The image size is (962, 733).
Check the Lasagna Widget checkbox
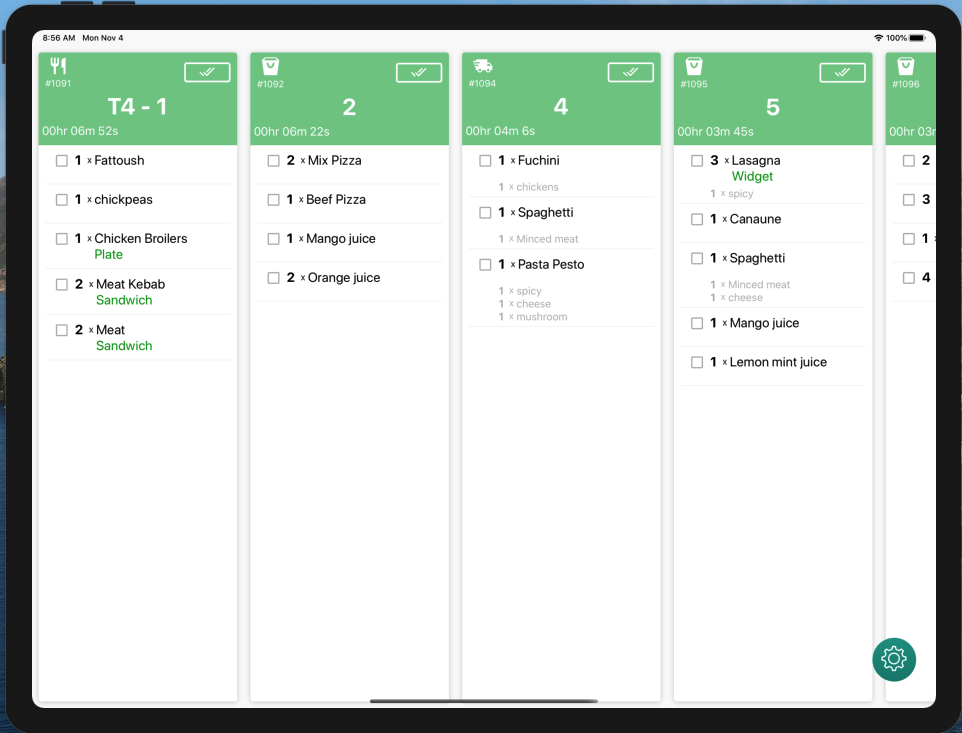point(696,161)
